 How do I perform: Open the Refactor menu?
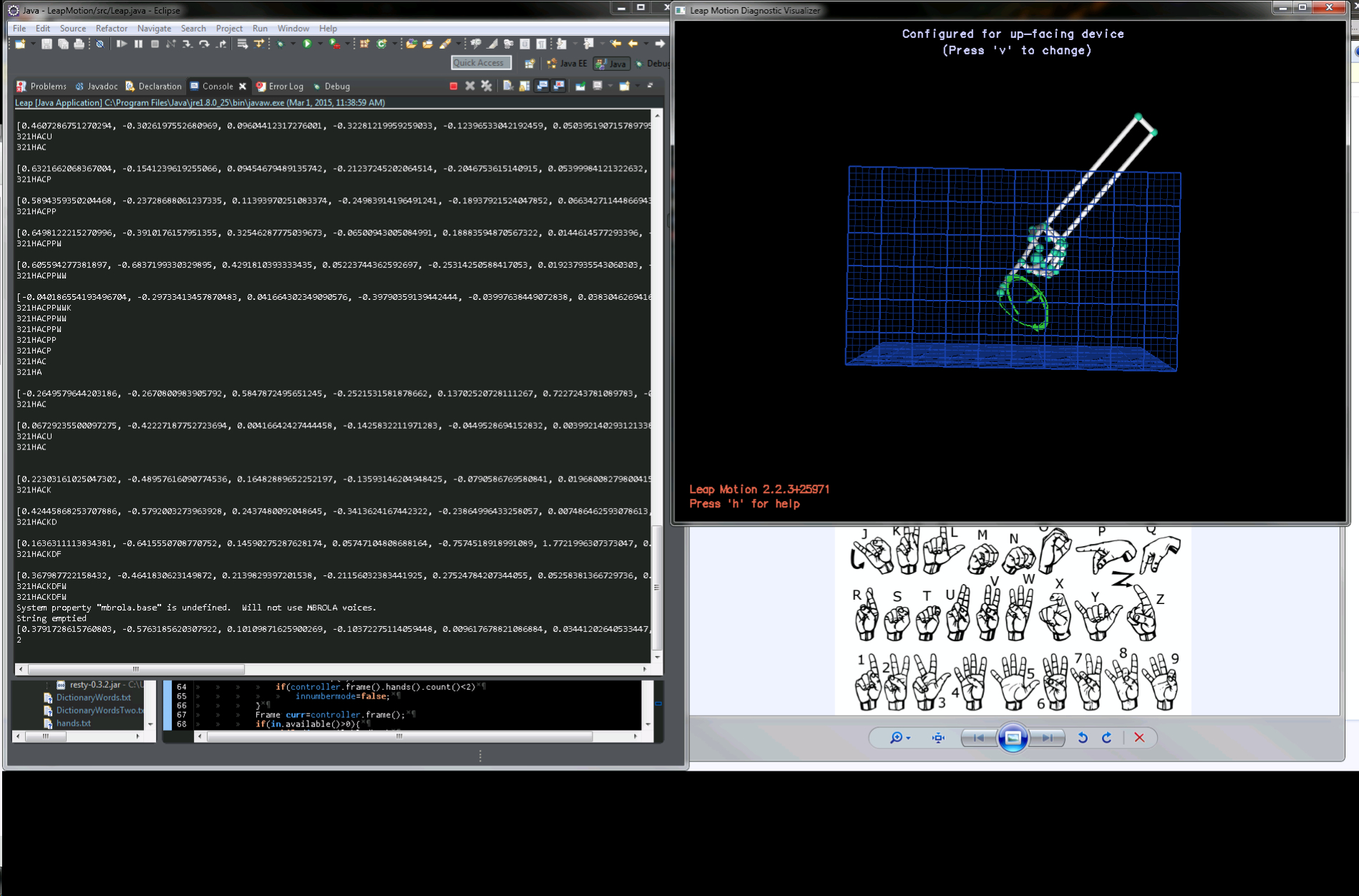tap(112, 29)
